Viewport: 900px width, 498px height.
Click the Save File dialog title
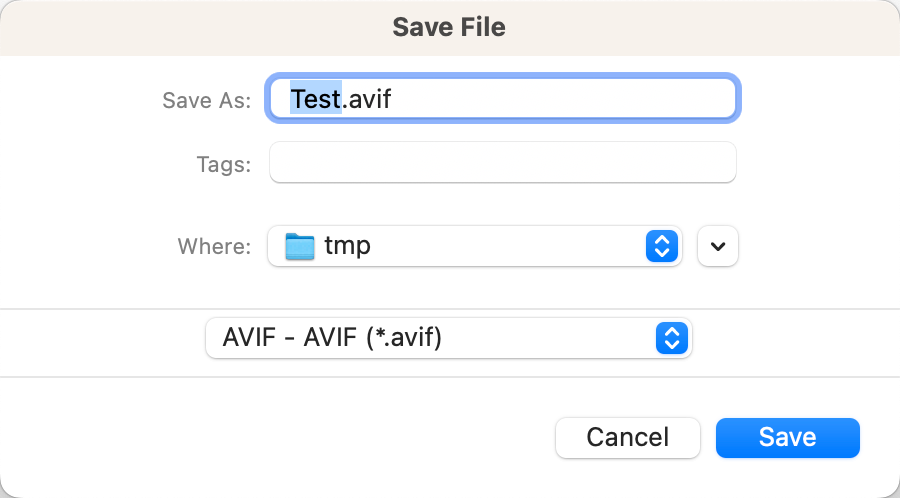pyautogui.click(x=449, y=27)
